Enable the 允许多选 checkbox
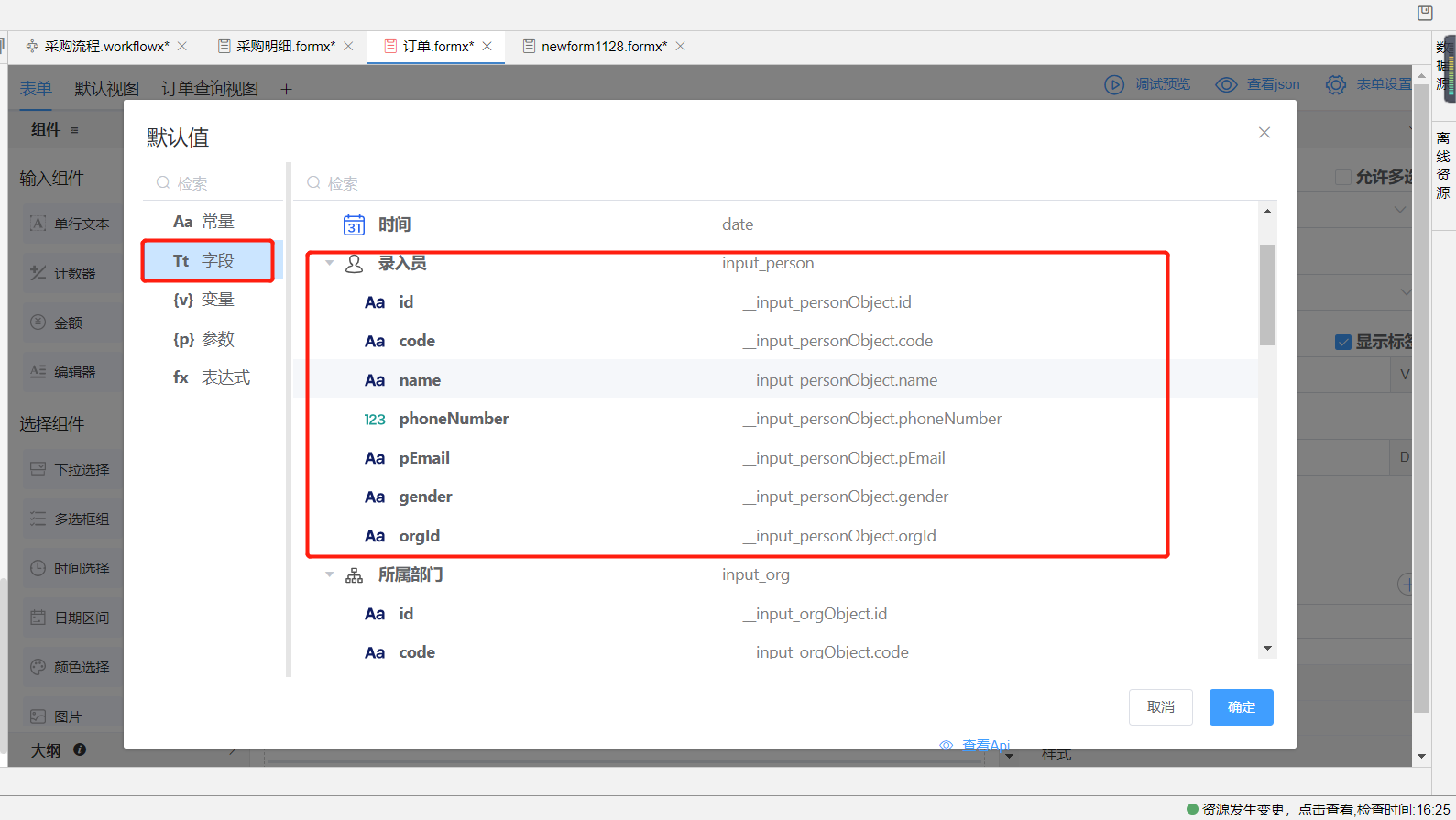1456x820 pixels. coord(1343,177)
